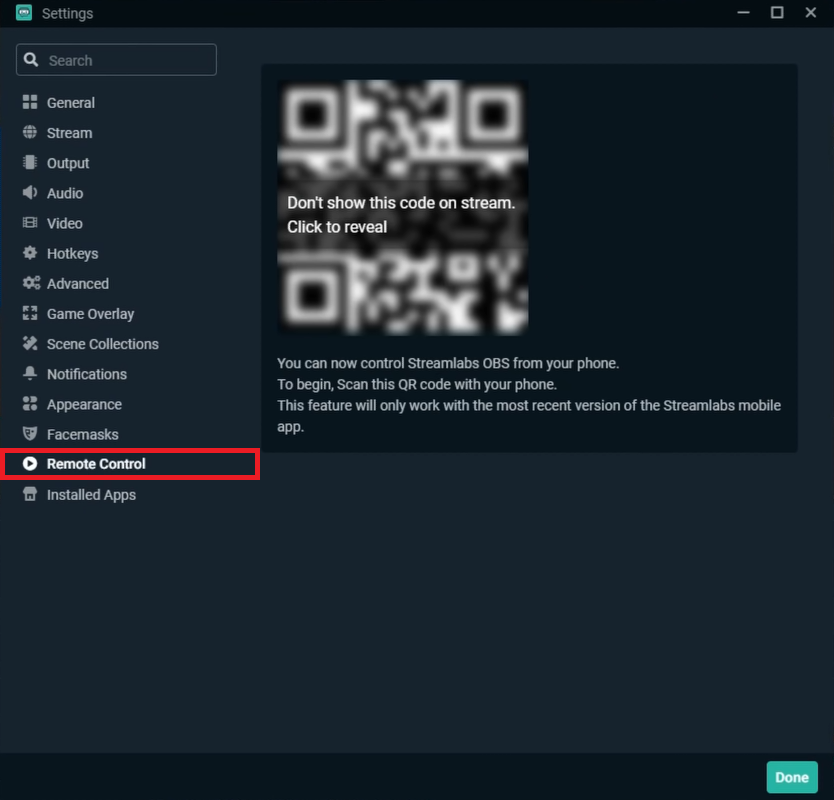Click the Advanced double-gear icon
834x800 pixels.
click(31, 283)
